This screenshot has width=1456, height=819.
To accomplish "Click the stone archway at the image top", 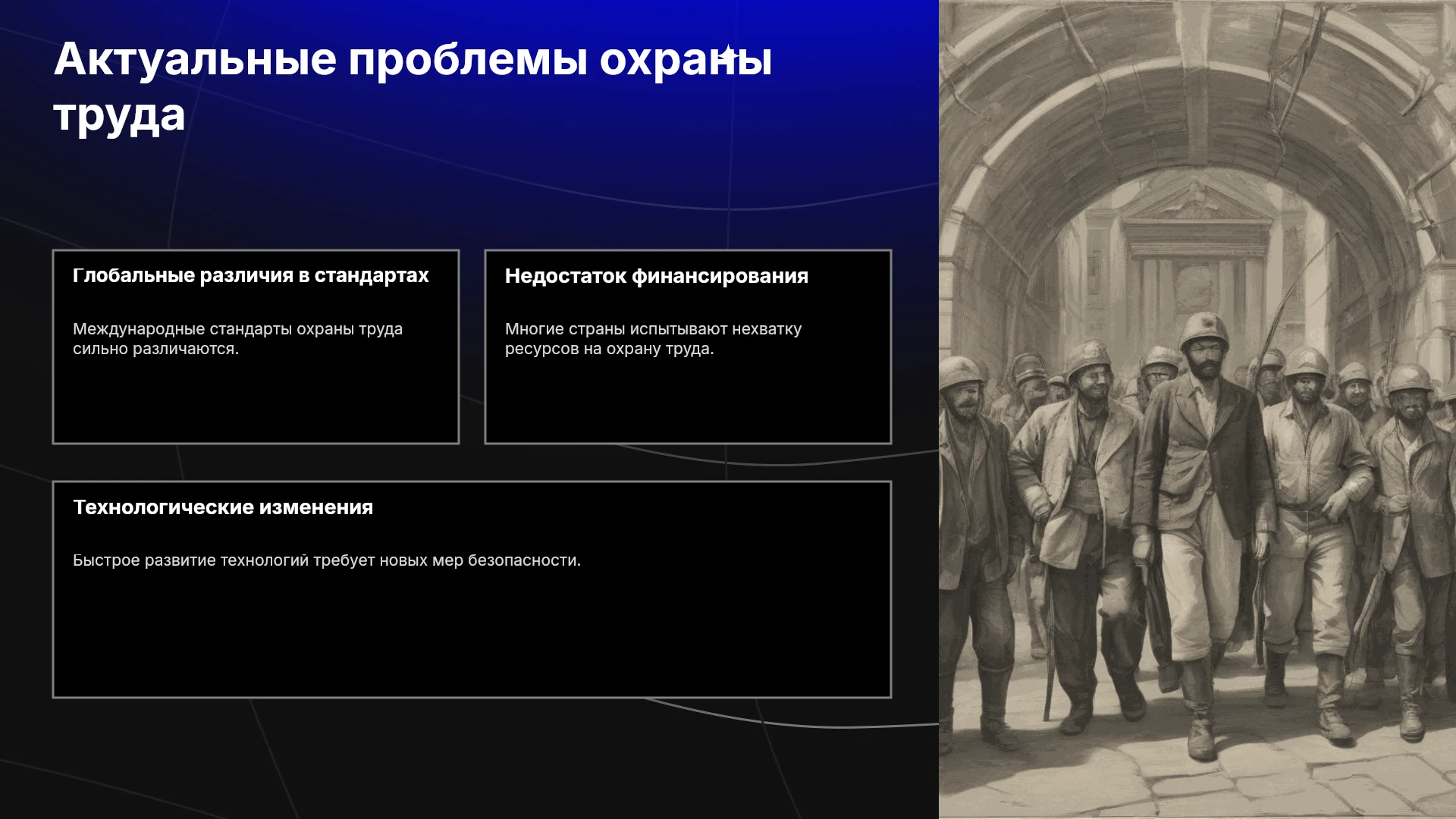I will tap(1197, 83).
